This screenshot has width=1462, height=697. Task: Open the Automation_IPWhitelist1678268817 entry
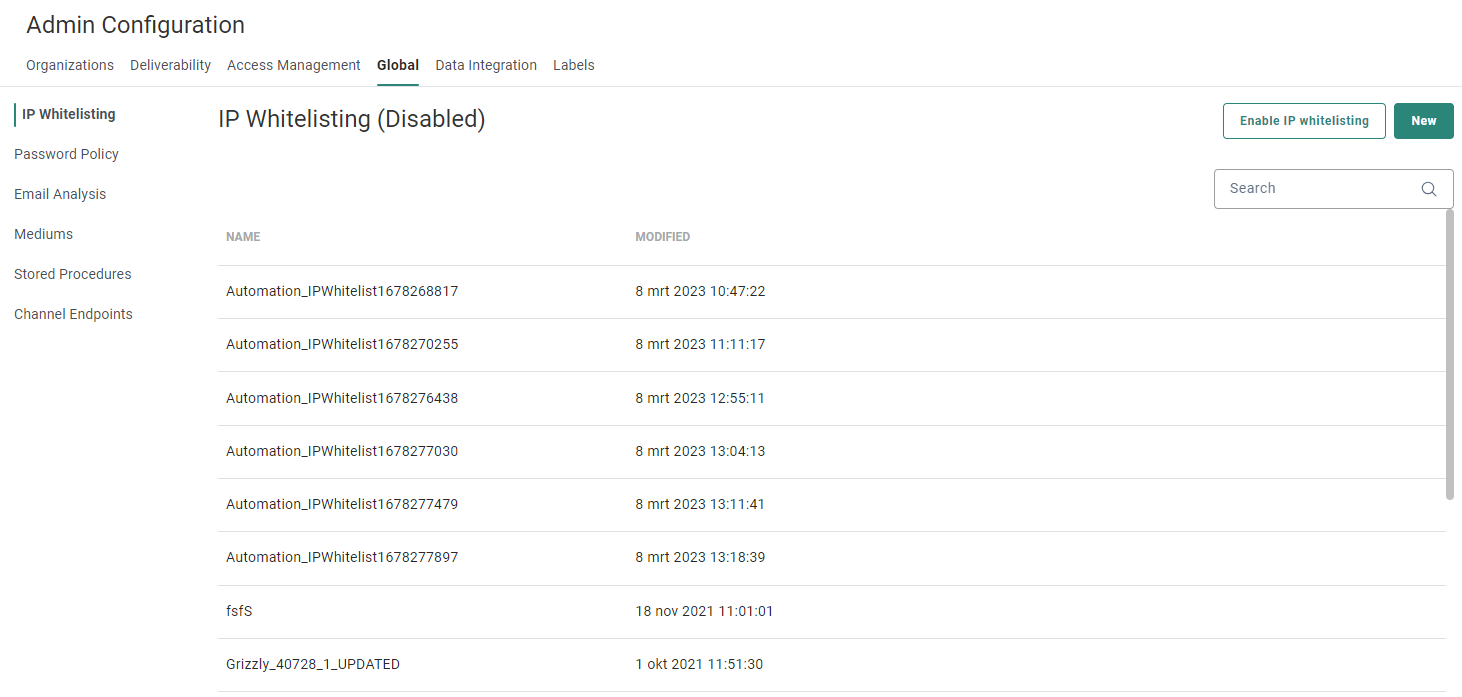[x=342, y=291]
